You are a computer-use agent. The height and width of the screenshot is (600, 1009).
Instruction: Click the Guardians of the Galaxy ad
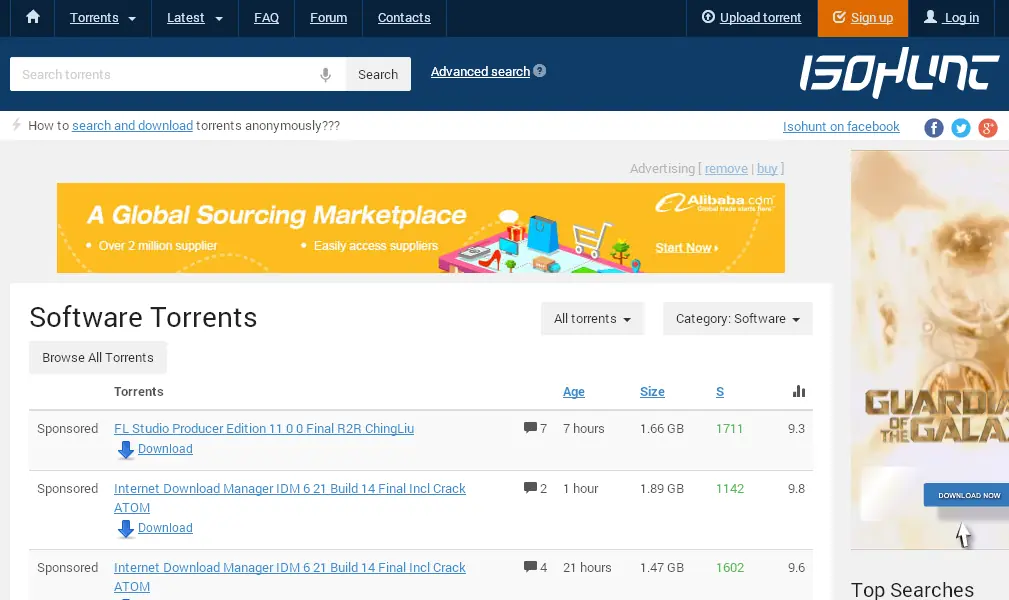point(930,350)
